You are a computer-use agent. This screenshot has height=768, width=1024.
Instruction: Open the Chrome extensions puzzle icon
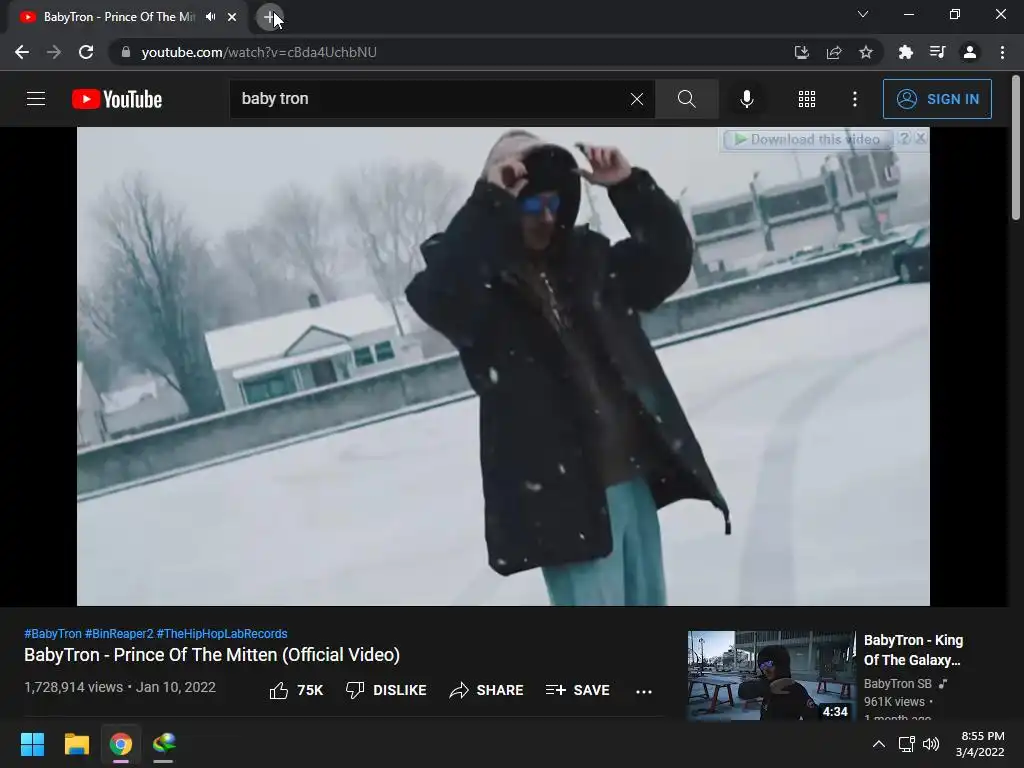pyautogui.click(x=906, y=52)
